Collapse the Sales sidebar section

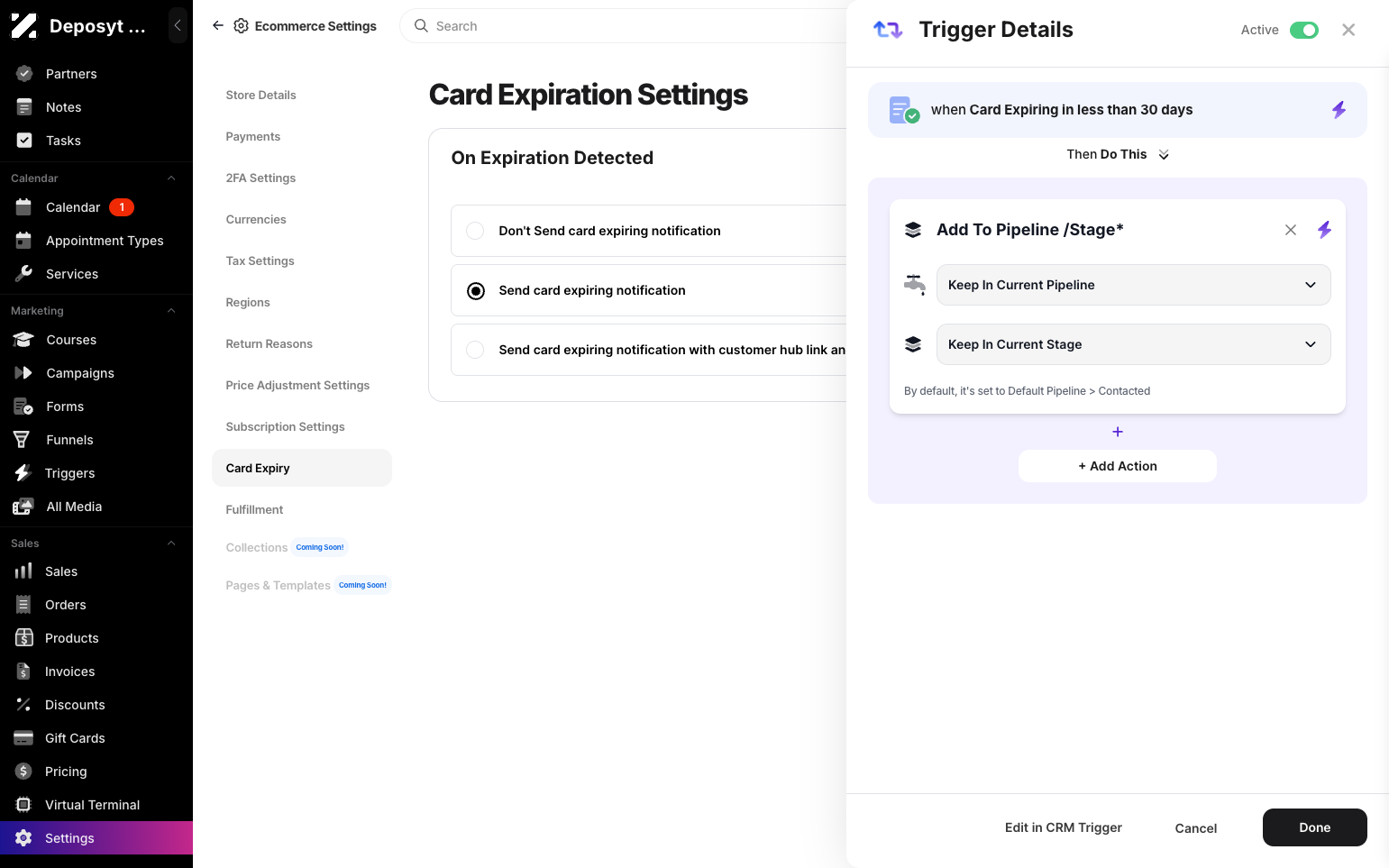point(171,544)
